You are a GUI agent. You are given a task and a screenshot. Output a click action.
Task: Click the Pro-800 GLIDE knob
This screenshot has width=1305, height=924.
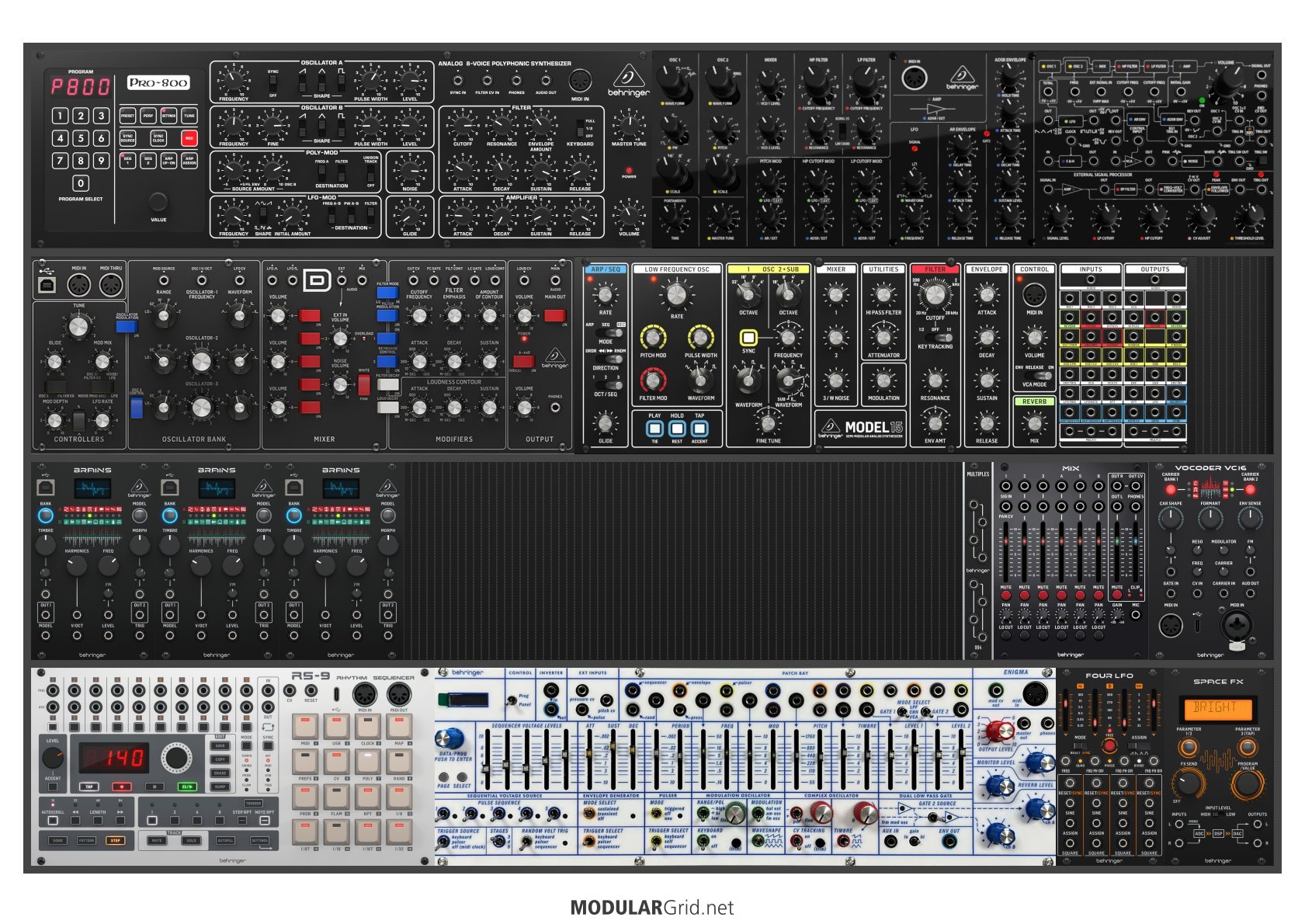pos(410,215)
